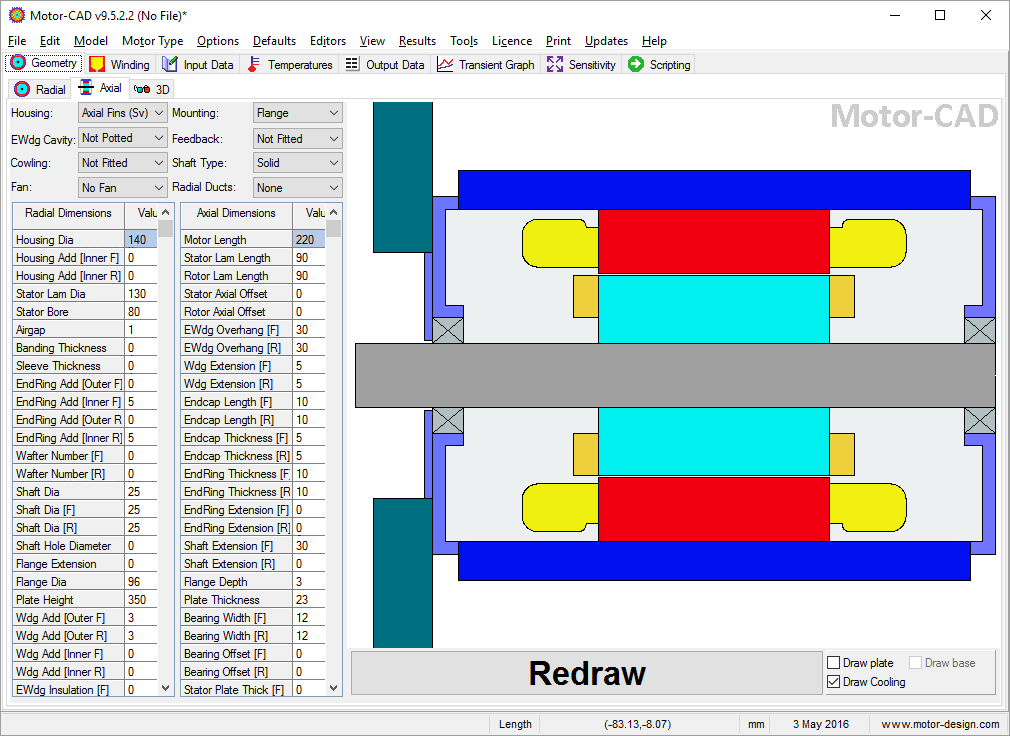Image resolution: width=1010 pixels, height=736 pixels.
Task: Click scroll-down arrow of Radial Dimensions table
Action: (x=166, y=688)
